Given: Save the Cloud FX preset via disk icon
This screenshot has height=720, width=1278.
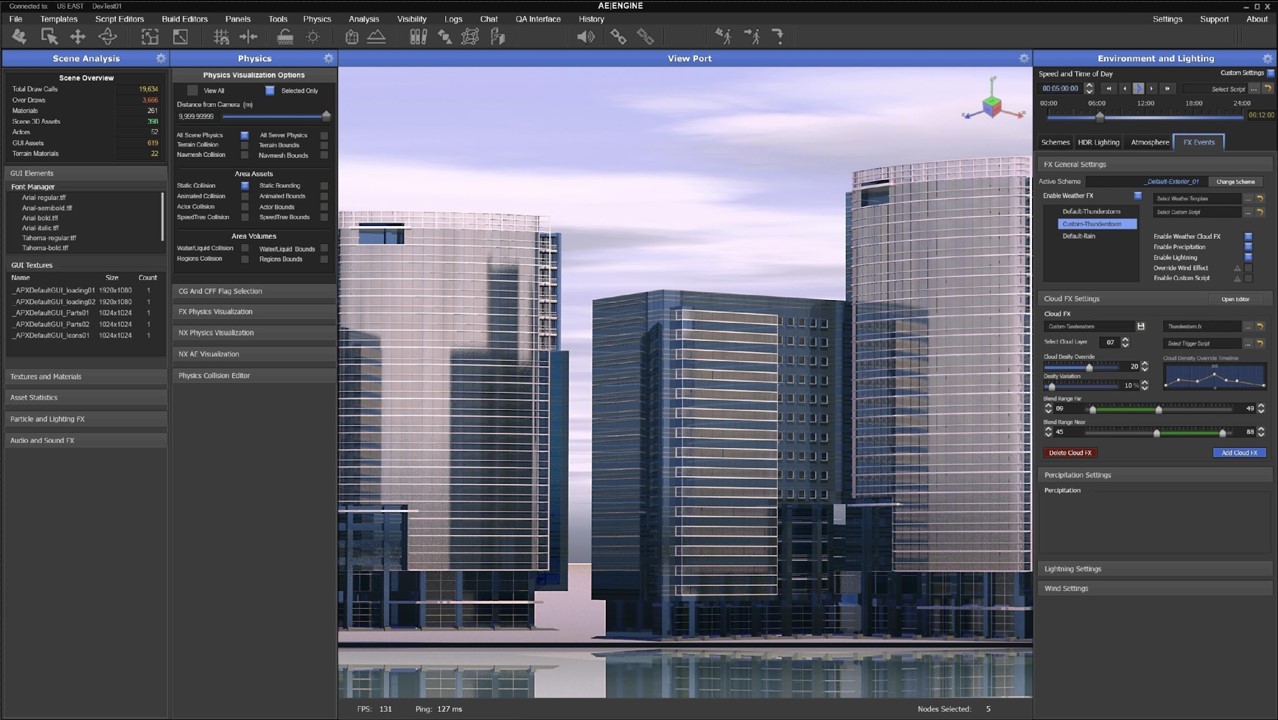Looking at the screenshot, I should point(1140,326).
